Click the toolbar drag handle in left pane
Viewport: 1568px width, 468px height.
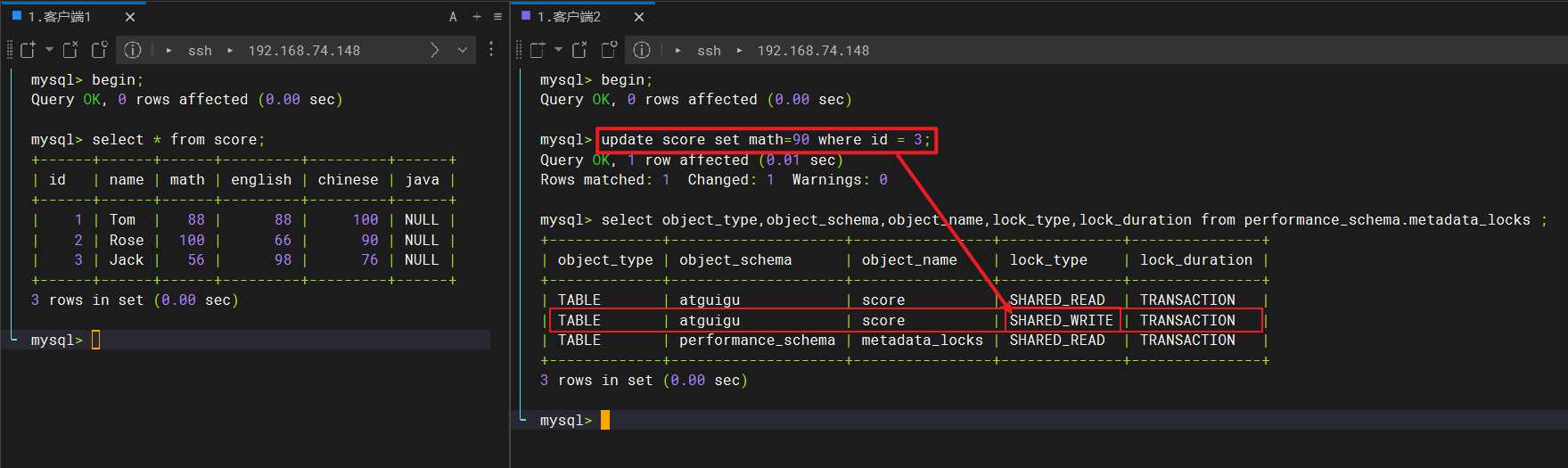point(10,50)
